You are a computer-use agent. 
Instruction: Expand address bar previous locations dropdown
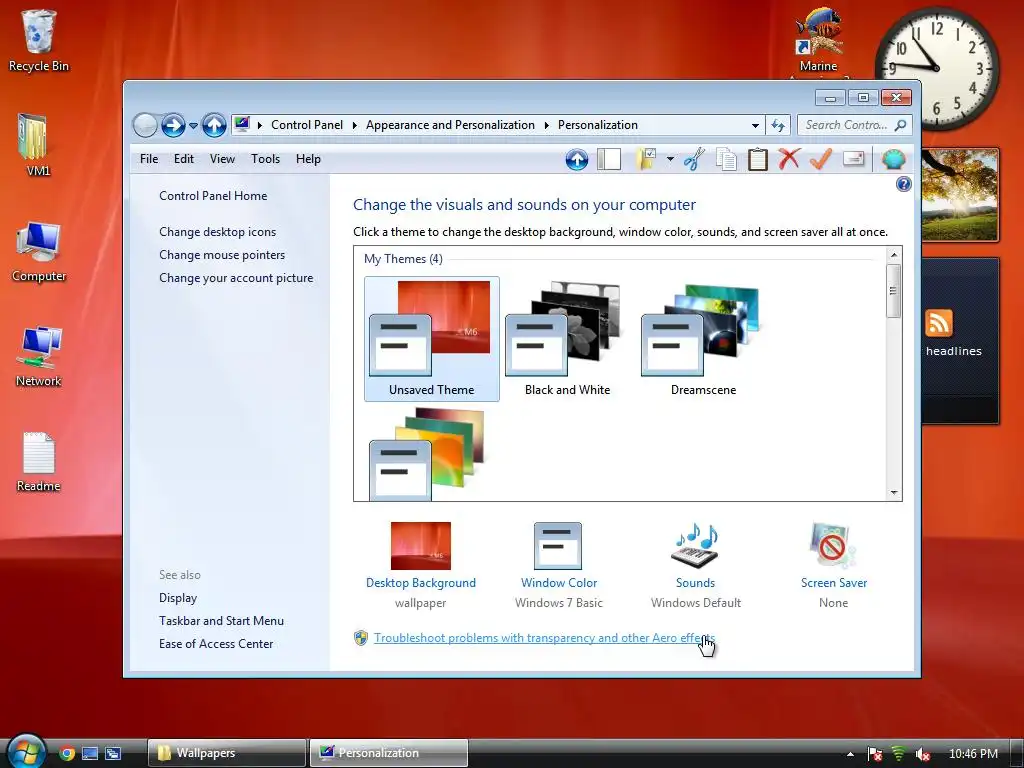[756, 125]
